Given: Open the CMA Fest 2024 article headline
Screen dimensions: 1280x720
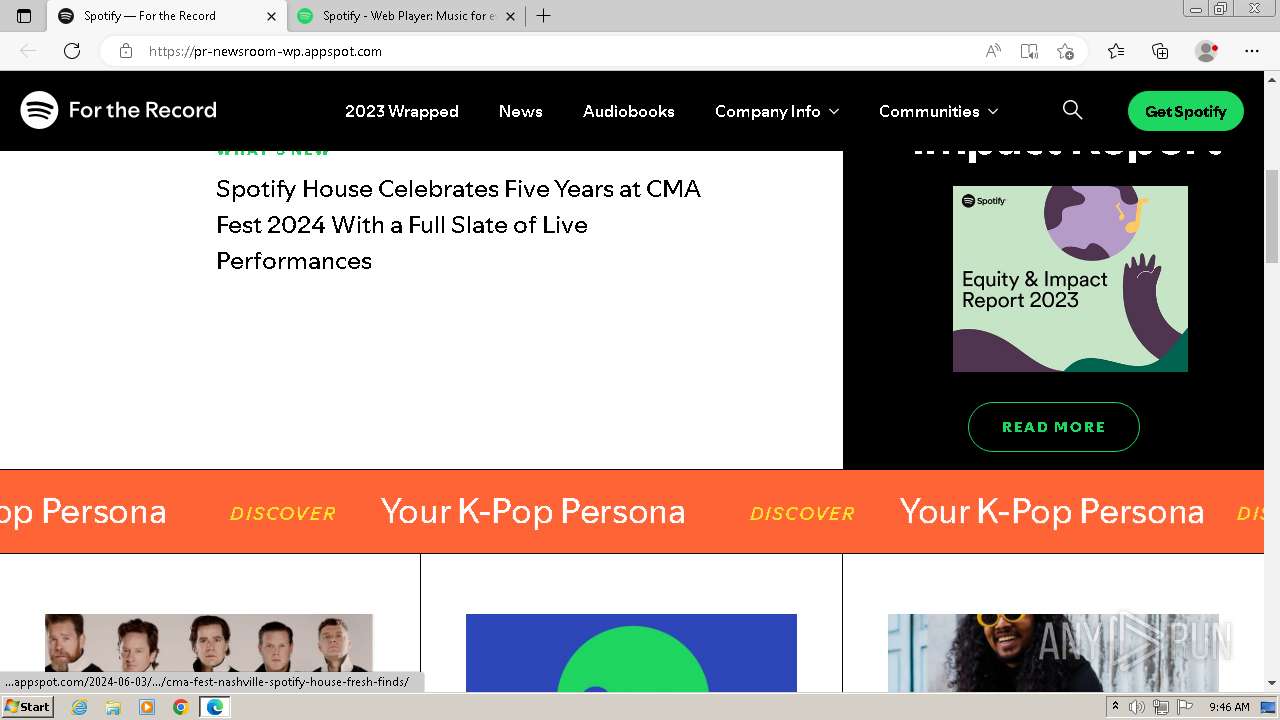Looking at the screenshot, I should [x=458, y=225].
